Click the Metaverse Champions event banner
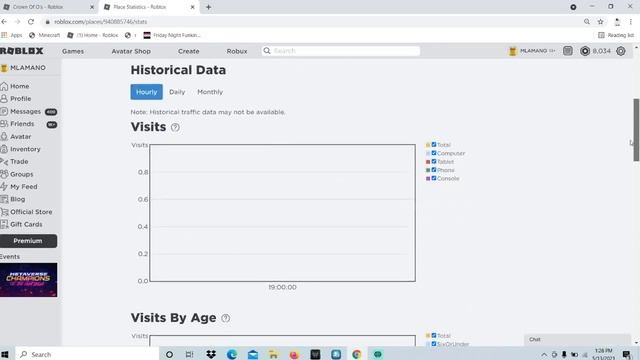Screen dimensions: 640x360 tap(29, 280)
